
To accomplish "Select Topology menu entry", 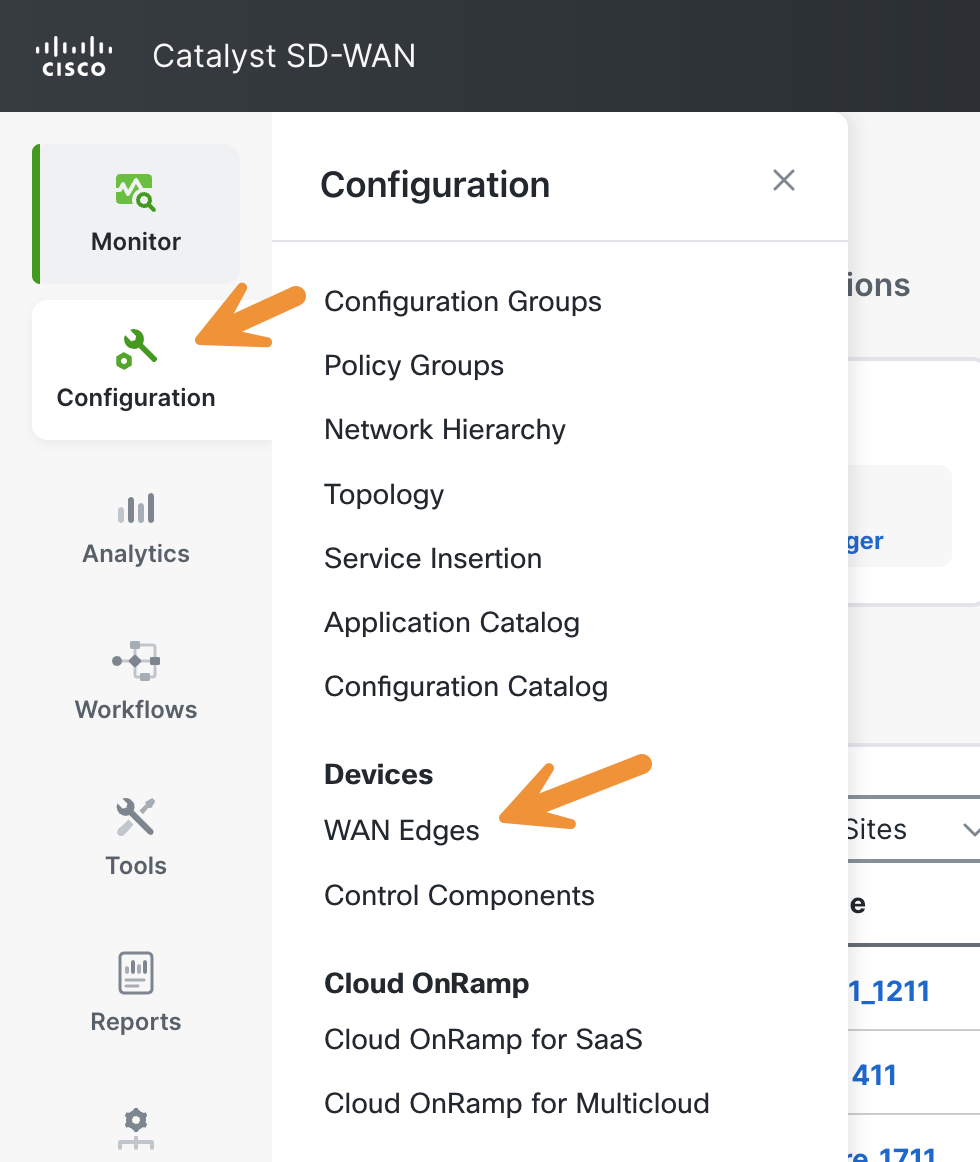I will tap(384, 494).
